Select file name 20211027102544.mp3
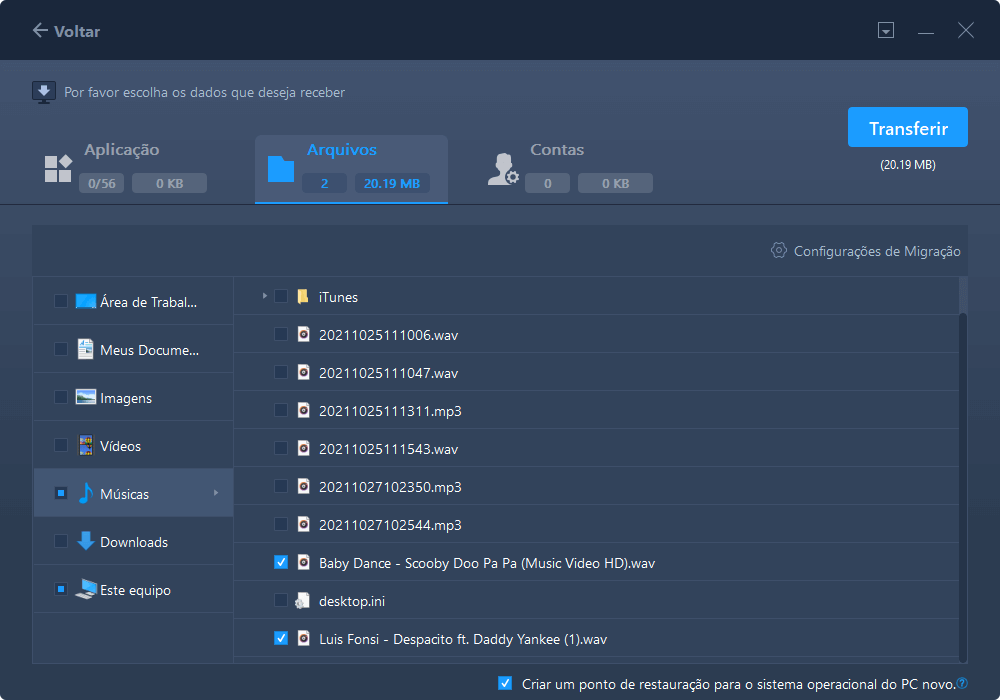Viewport: 1000px width, 700px height. click(x=390, y=525)
